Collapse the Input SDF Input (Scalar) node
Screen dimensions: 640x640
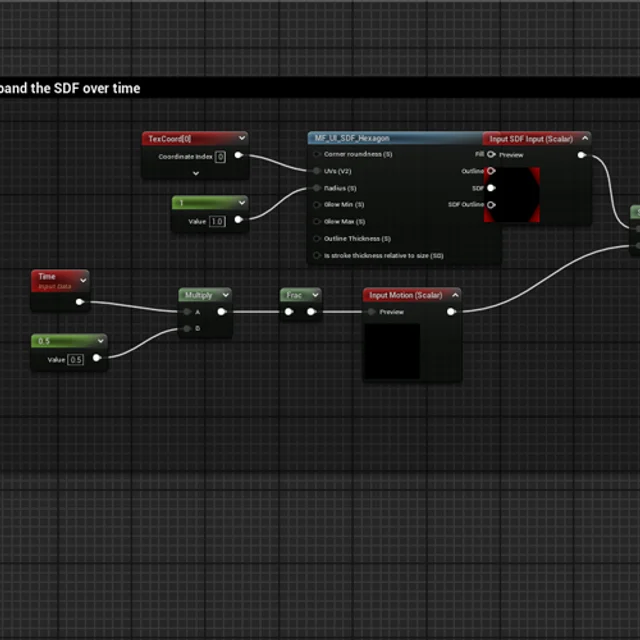tap(585, 138)
